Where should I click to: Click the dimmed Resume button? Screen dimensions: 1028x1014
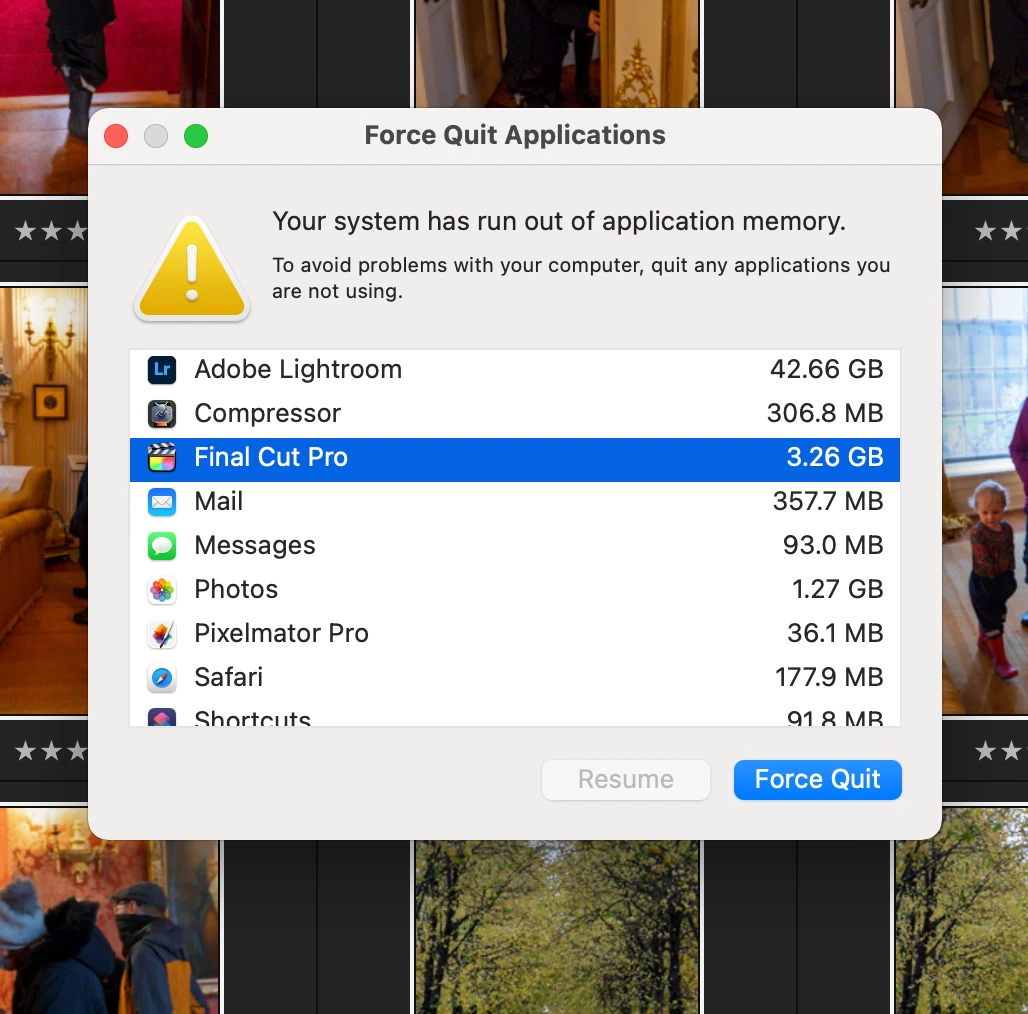click(x=625, y=779)
